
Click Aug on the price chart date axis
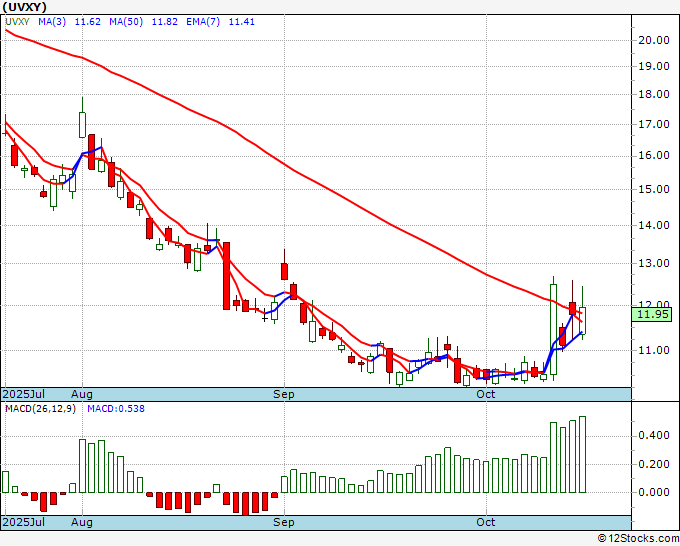click(x=82, y=394)
